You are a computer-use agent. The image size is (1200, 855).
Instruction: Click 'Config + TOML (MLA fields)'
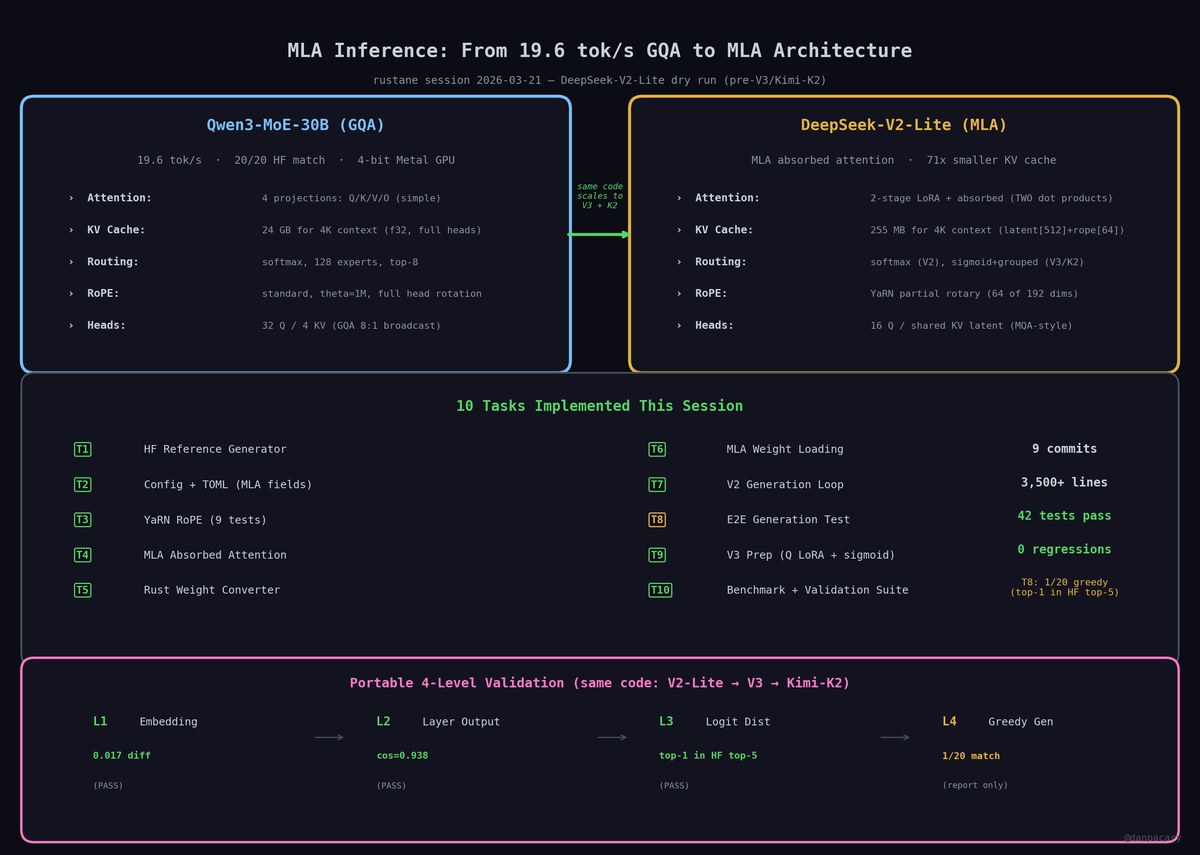point(228,484)
